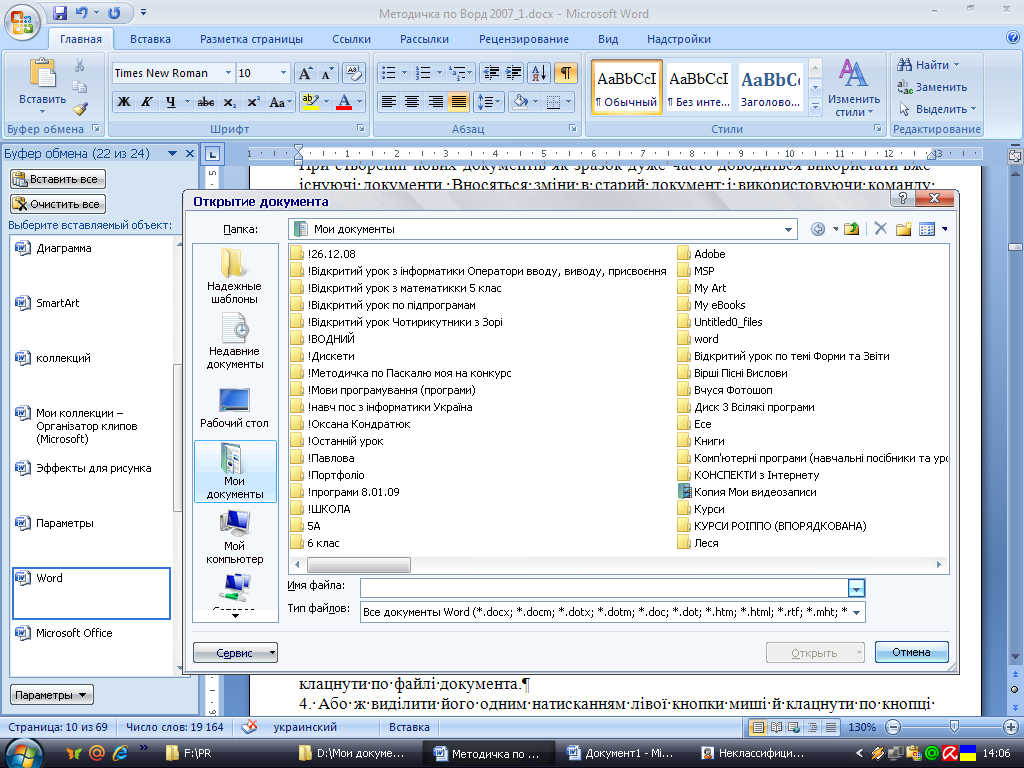Go back in Open dialog folder history
This screenshot has height=768, width=1024.
[818, 229]
